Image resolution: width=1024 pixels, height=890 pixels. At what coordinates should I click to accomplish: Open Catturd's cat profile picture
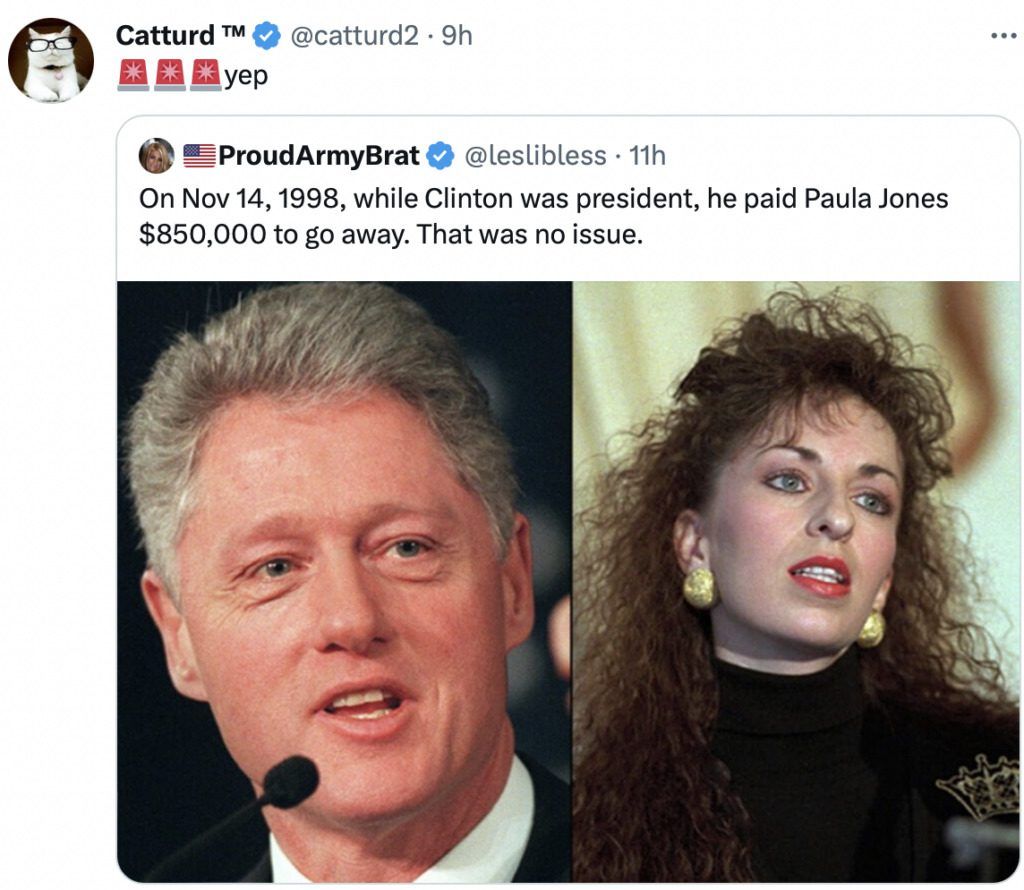pos(50,60)
